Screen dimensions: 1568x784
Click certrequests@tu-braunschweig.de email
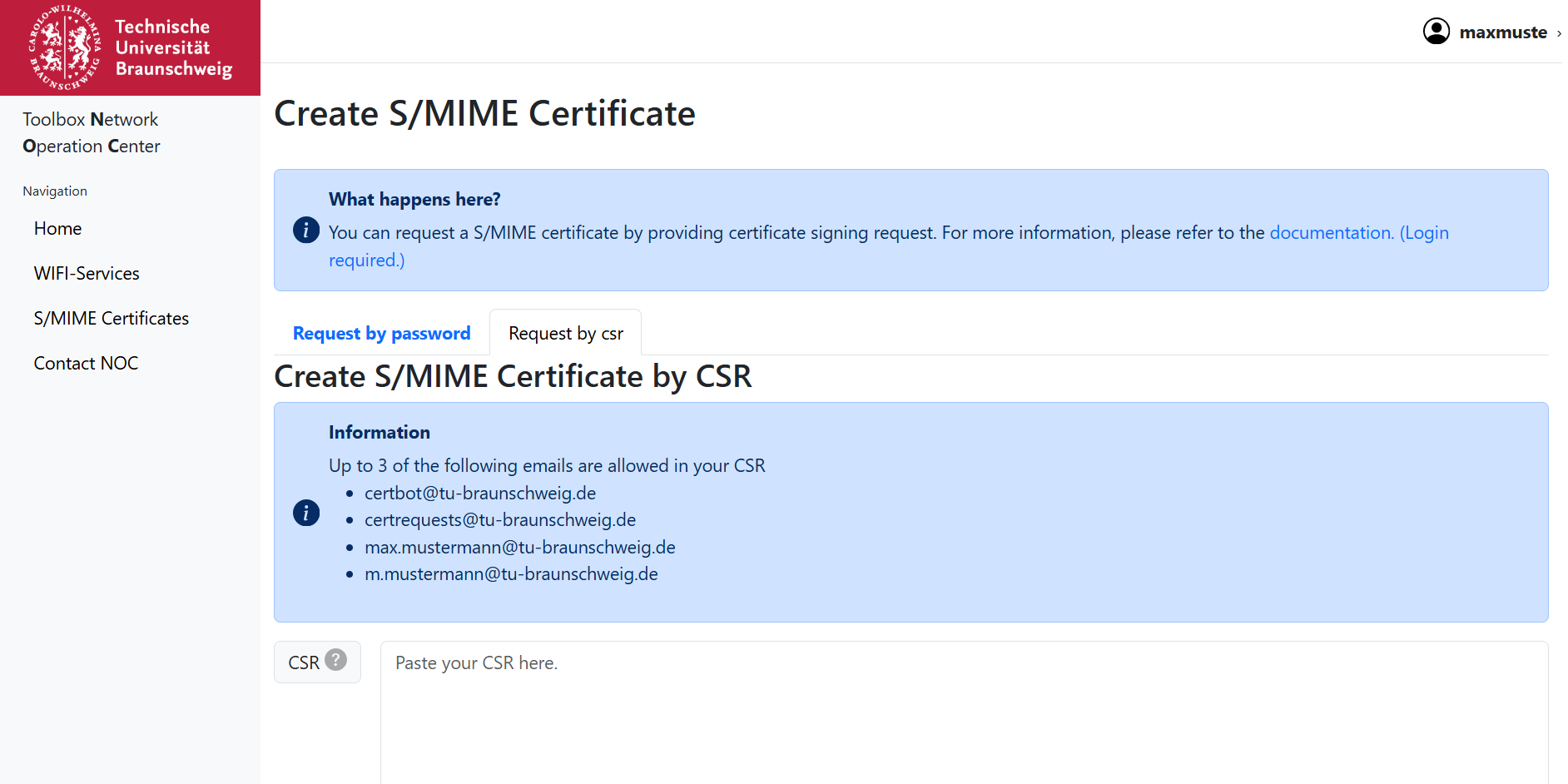500,520
